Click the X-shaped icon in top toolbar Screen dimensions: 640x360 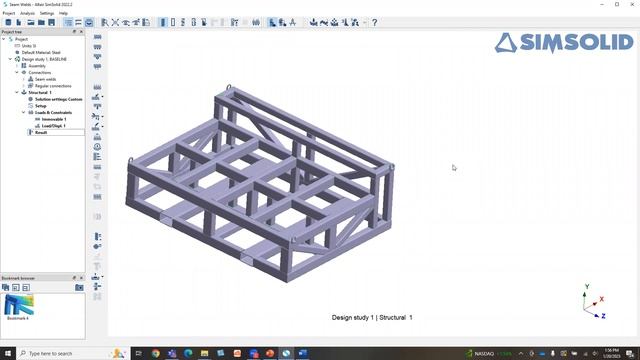coord(115,22)
